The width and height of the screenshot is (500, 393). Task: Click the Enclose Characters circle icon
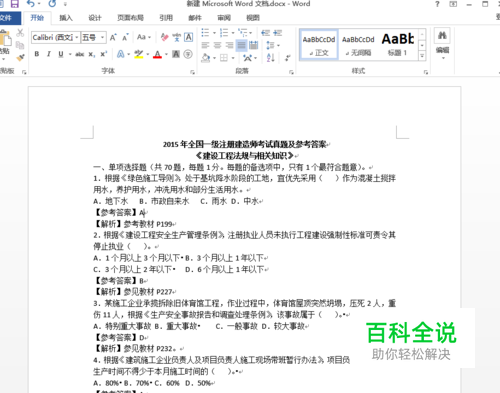point(188,54)
